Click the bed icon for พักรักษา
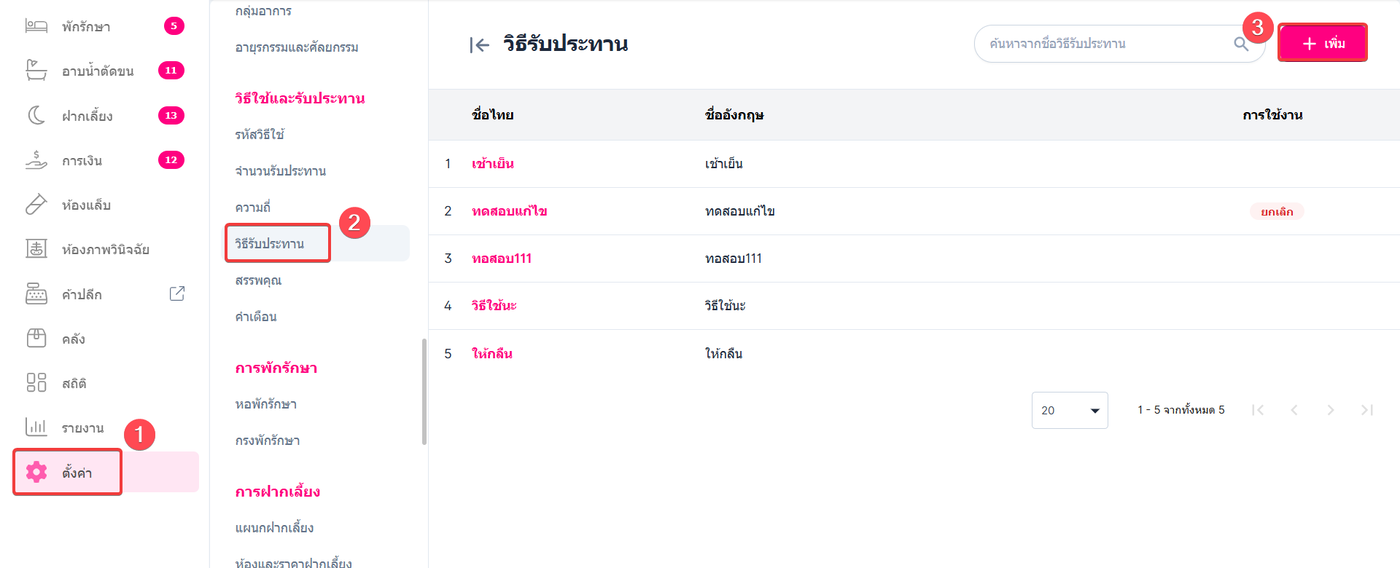This screenshot has height=568, width=1400. 37,26
